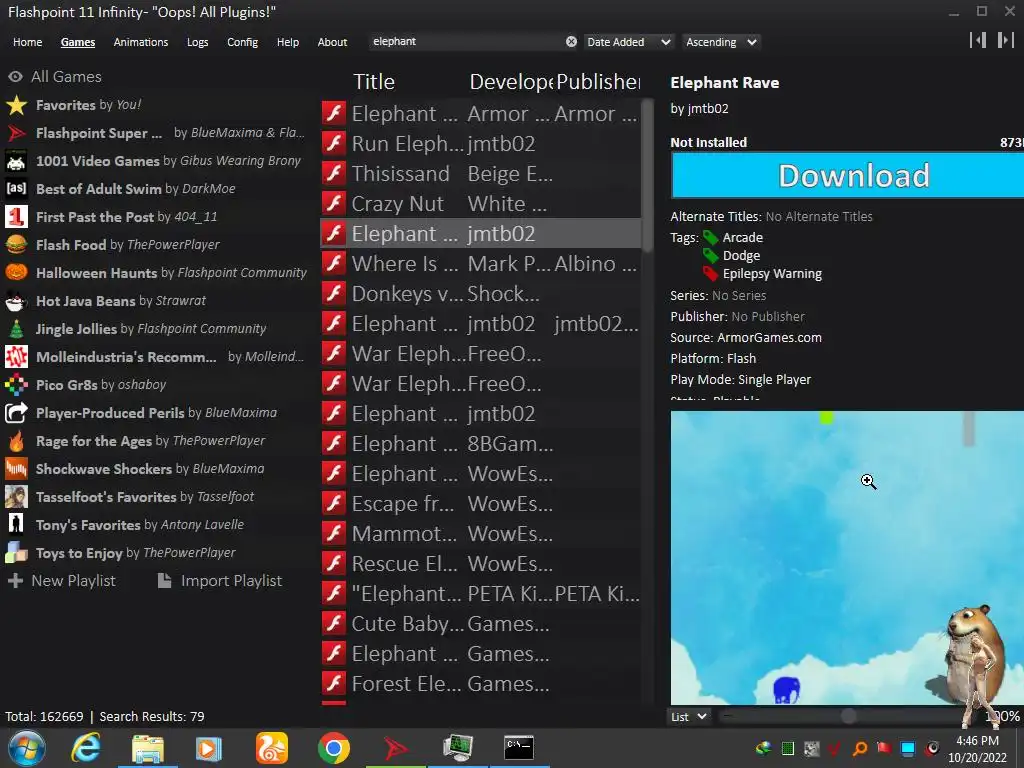This screenshot has height=768, width=1024.
Task: Sort by the Title column header
Action: (x=374, y=82)
